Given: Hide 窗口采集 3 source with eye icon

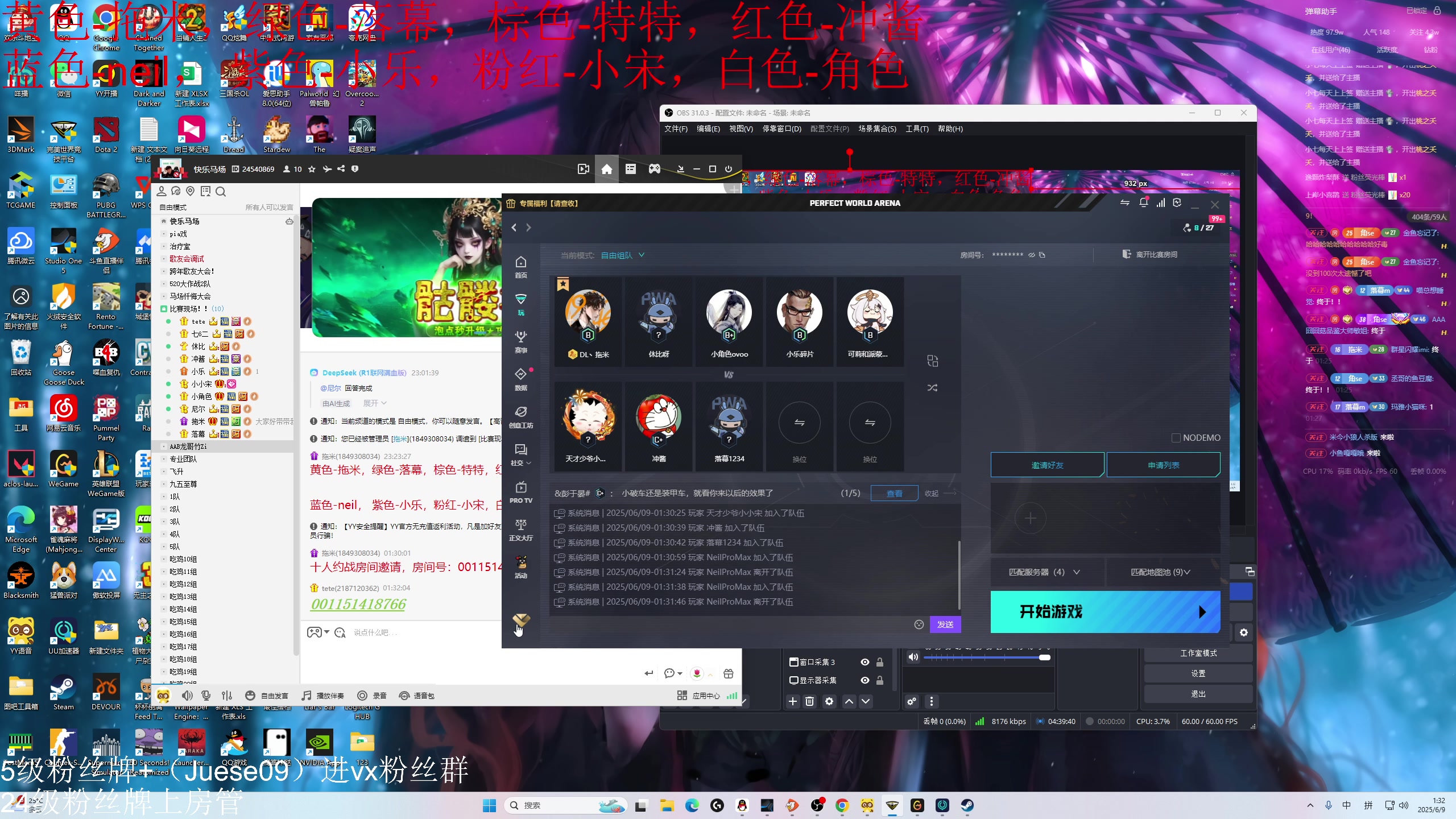Looking at the screenshot, I should click(x=864, y=662).
